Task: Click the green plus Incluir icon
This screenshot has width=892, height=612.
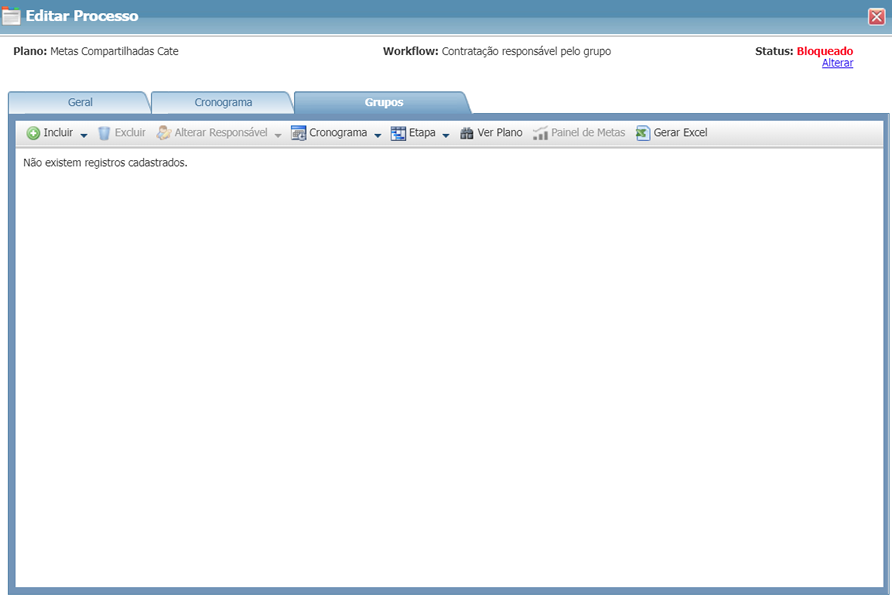Action: coord(33,133)
